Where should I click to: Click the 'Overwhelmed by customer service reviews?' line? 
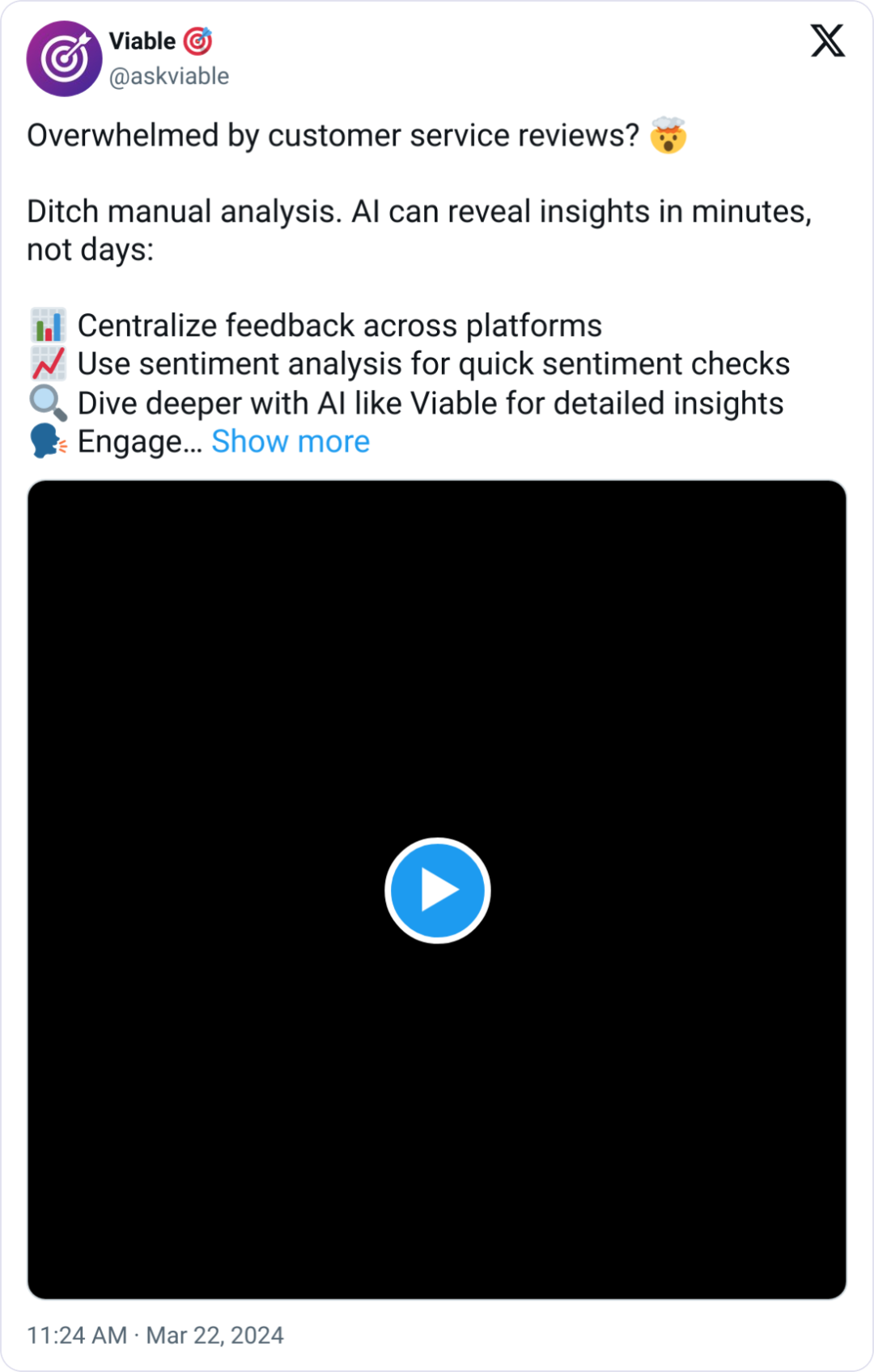point(333,135)
